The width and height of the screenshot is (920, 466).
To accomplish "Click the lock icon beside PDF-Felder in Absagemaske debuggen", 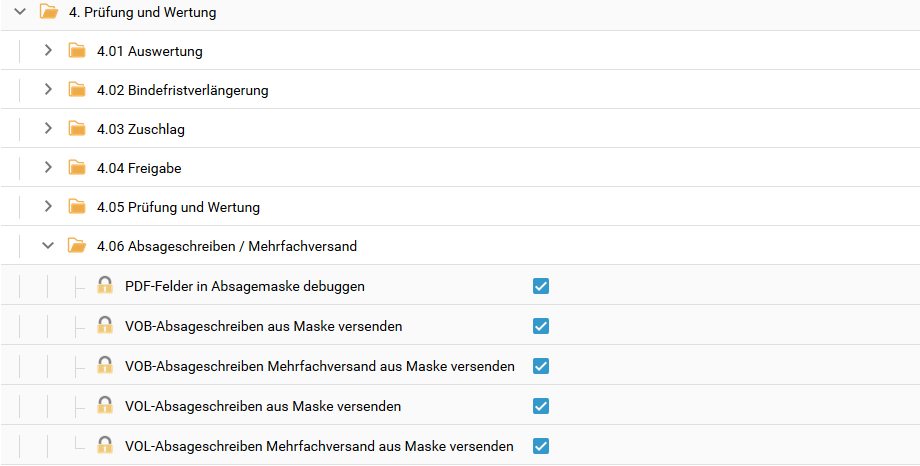I will click(105, 286).
